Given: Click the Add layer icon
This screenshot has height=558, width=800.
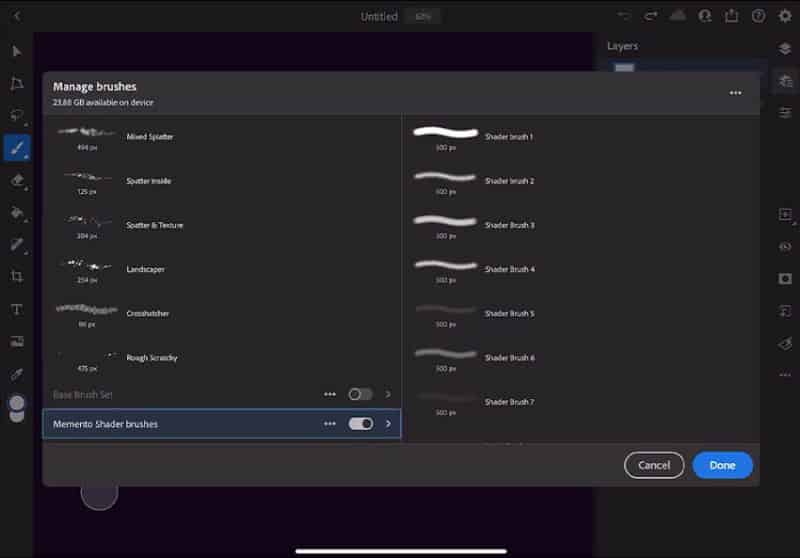Looking at the screenshot, I should pyautogui.click(x=785, y=214).
